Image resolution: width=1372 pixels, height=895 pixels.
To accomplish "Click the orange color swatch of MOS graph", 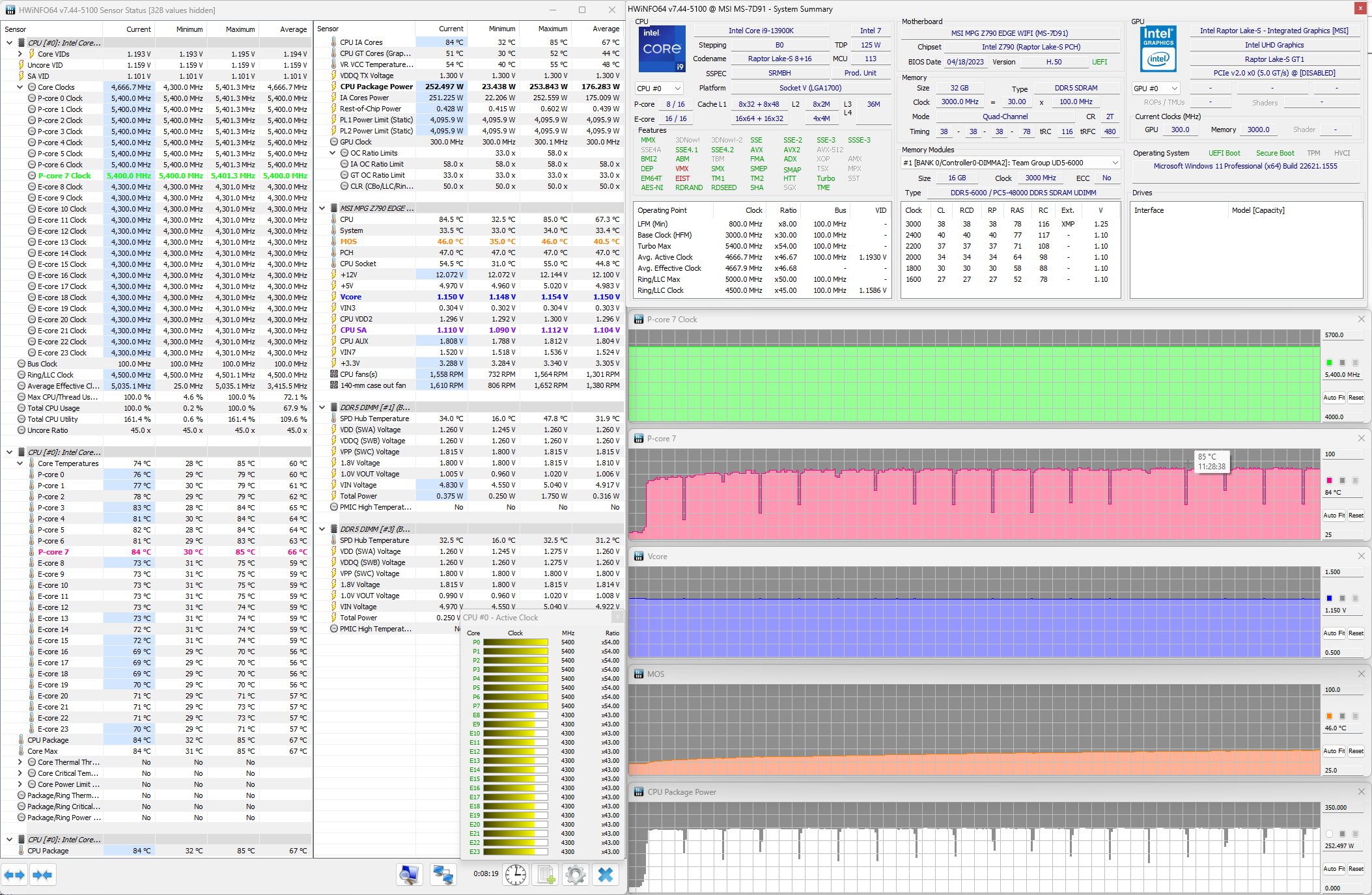I will 1329,716.
